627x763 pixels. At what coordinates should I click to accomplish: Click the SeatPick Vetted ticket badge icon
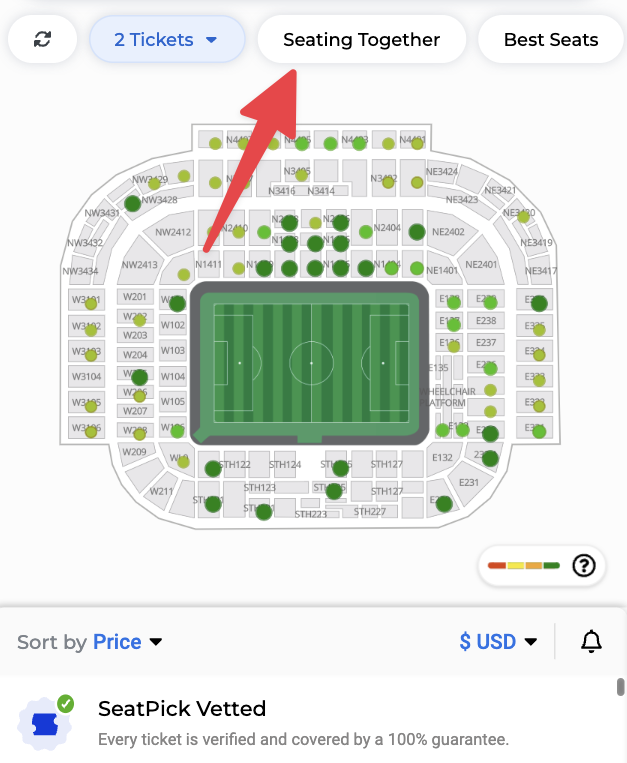click(45, 723)
